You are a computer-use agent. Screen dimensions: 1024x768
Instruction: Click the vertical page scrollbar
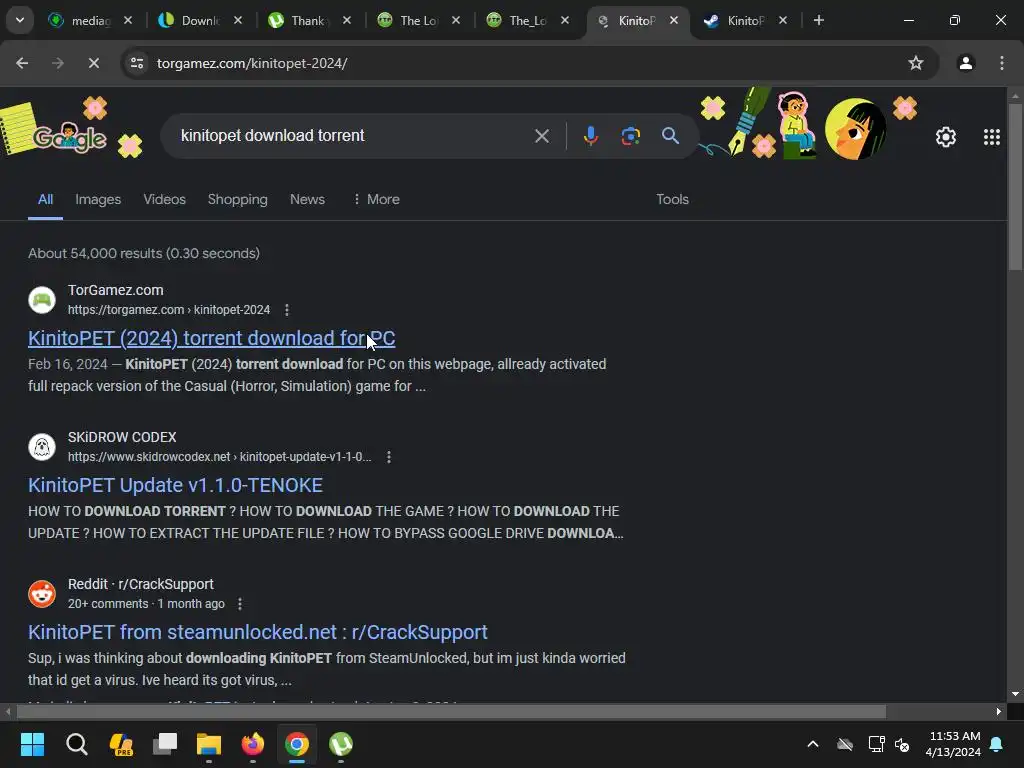(1015, 187)
